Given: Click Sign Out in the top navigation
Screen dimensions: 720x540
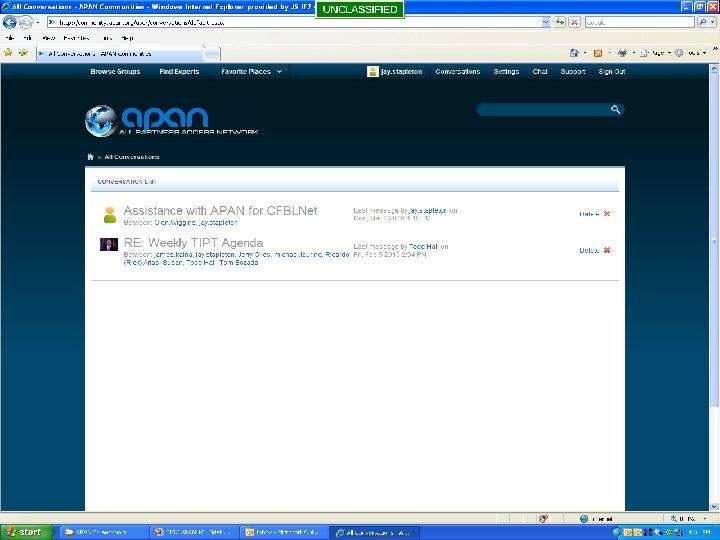Looking at the screenshot, I should 612,72.
